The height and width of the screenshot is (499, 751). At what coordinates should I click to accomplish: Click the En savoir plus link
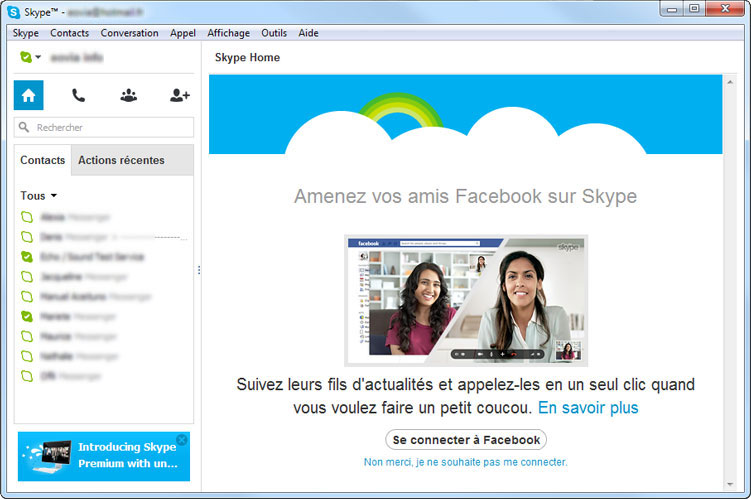[x=588, y=408]
